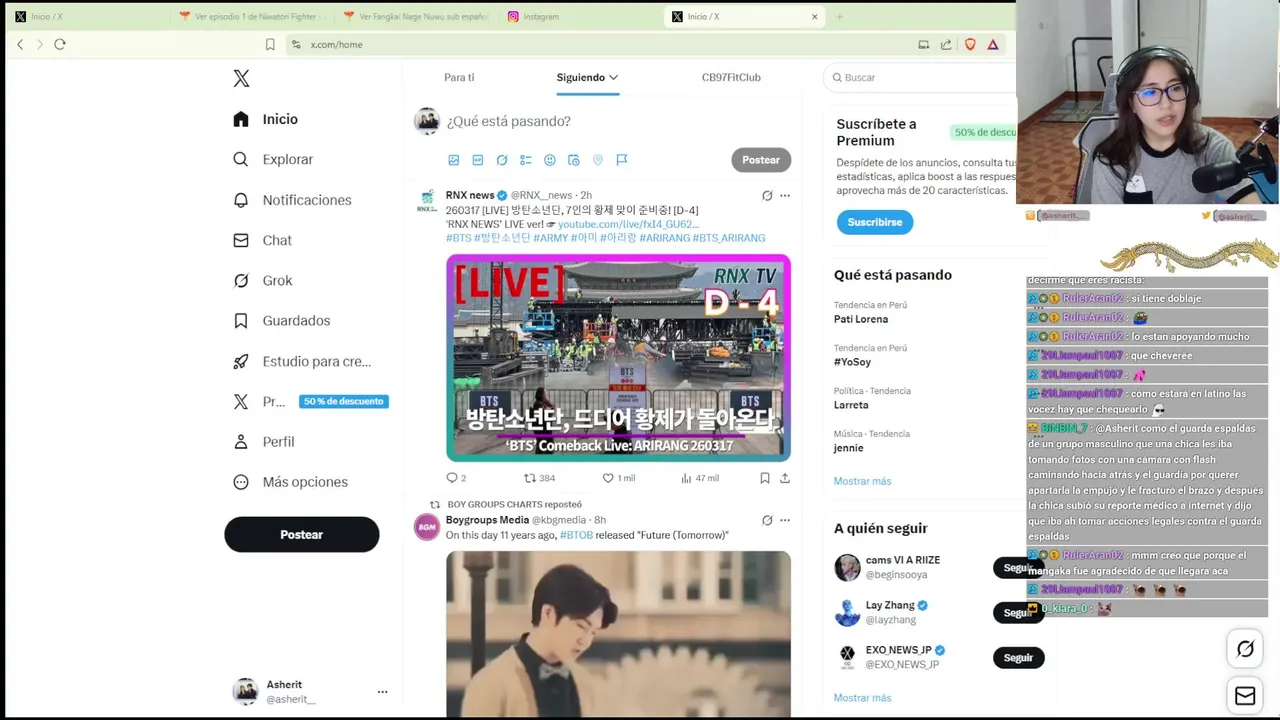Click the bookmark icon beside address bar
Image resolution: width=1280 pixels, height=720 pixels.
click(270, 44)
